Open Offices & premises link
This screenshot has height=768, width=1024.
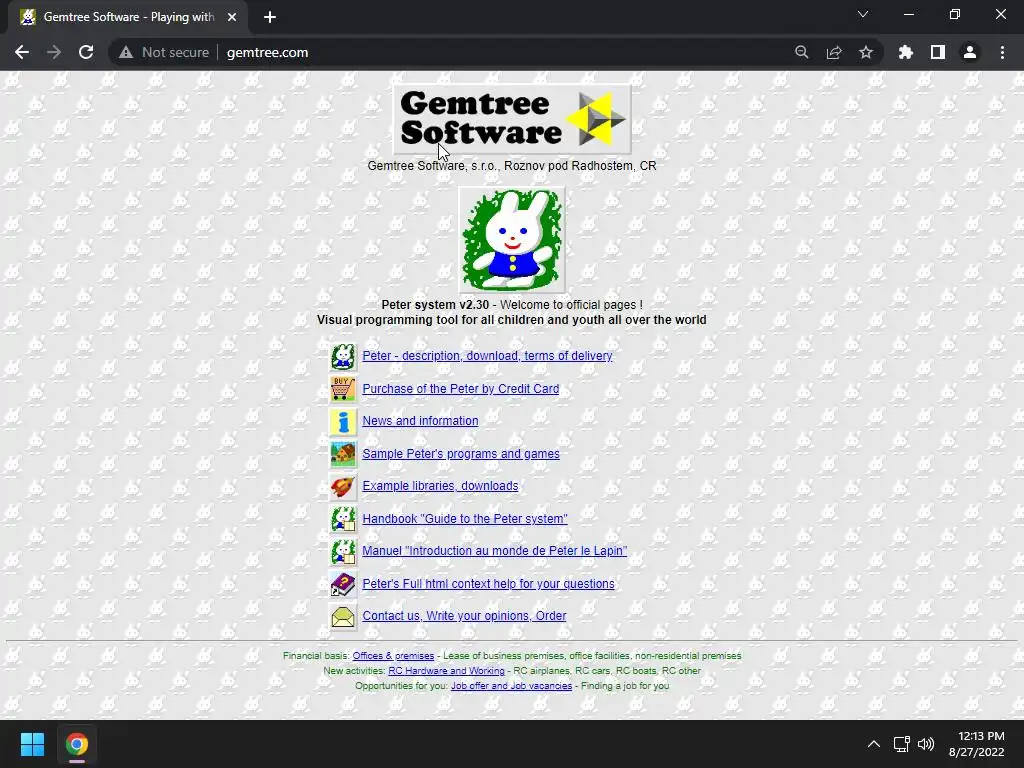click(x=393, y=656)
